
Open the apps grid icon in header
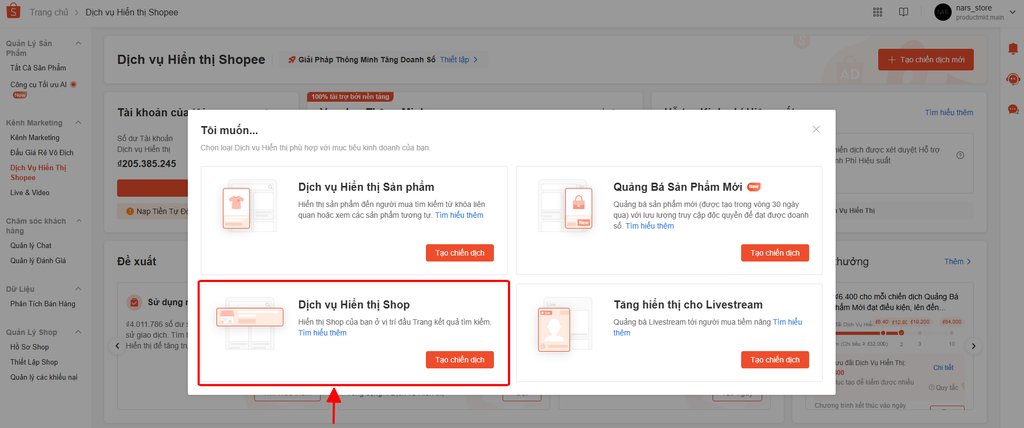[x=878, y=12]
